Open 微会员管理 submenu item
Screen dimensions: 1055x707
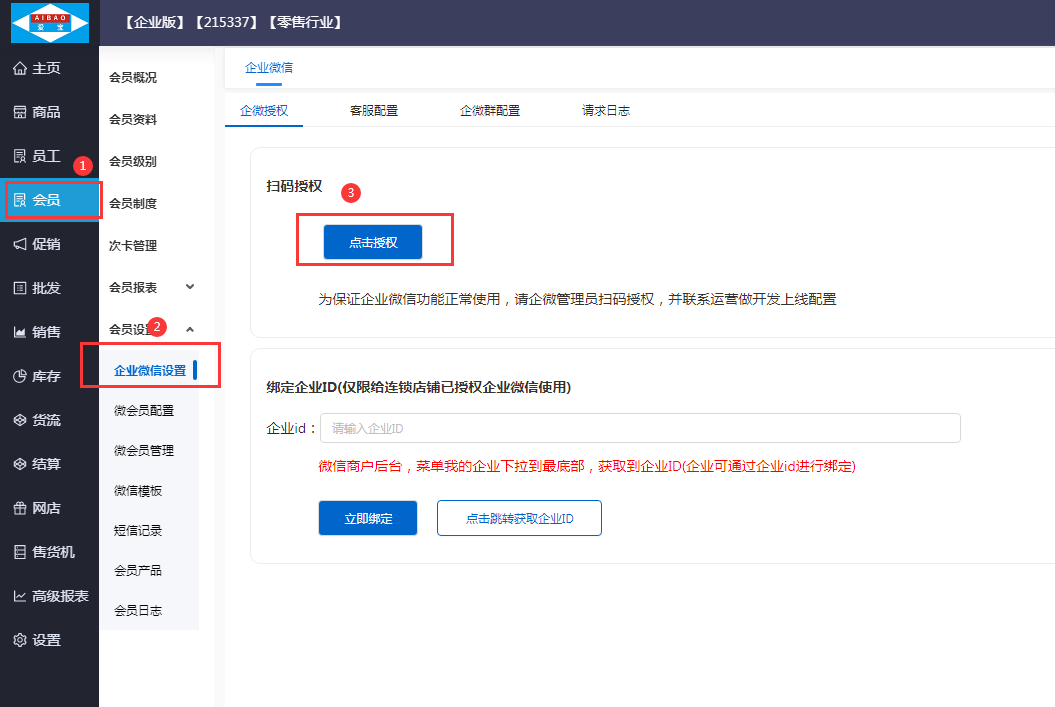[144, 451]
